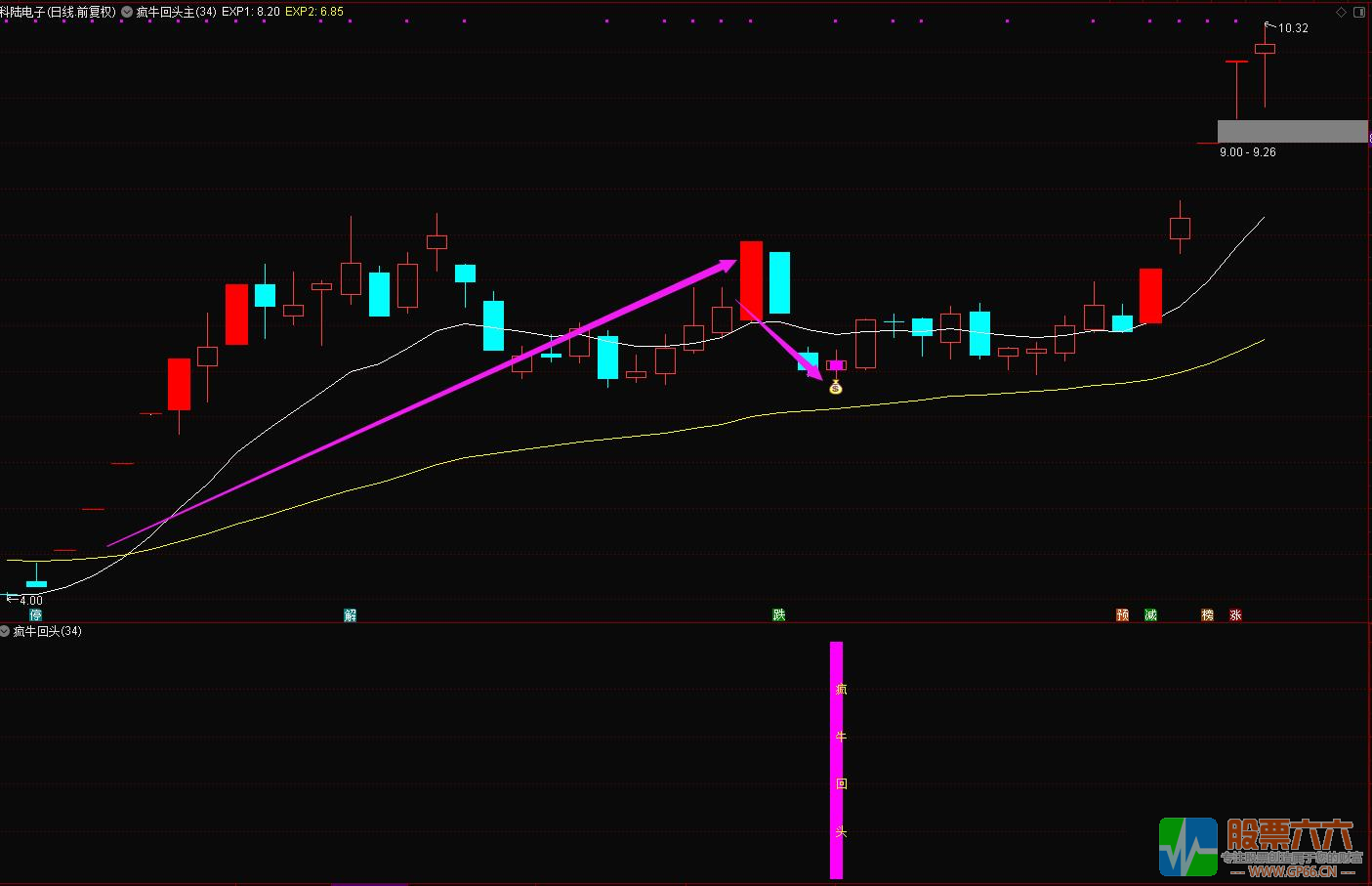Click the 4.00 low price label

30,600
